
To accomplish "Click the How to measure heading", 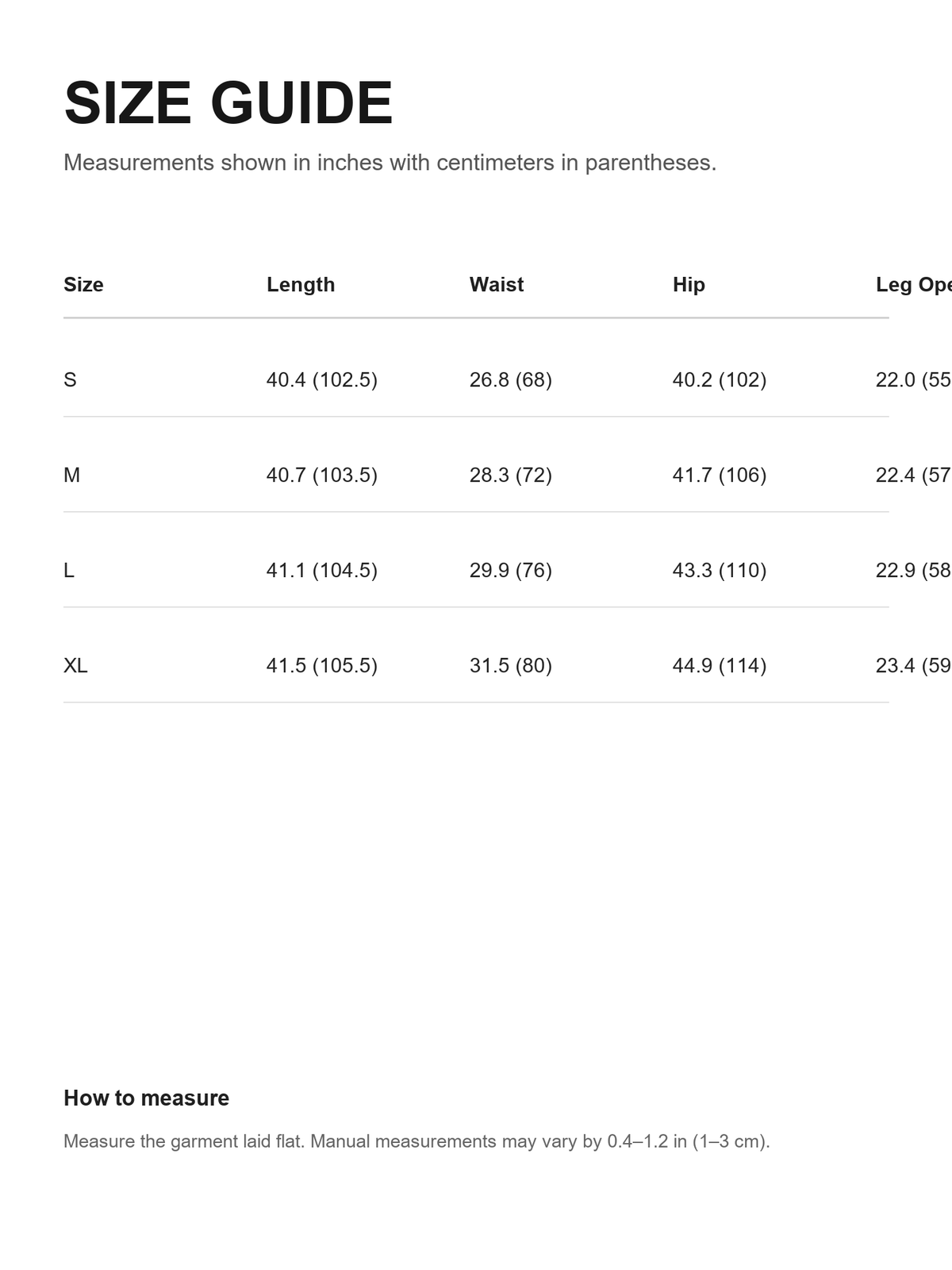I will (146, 1098).
